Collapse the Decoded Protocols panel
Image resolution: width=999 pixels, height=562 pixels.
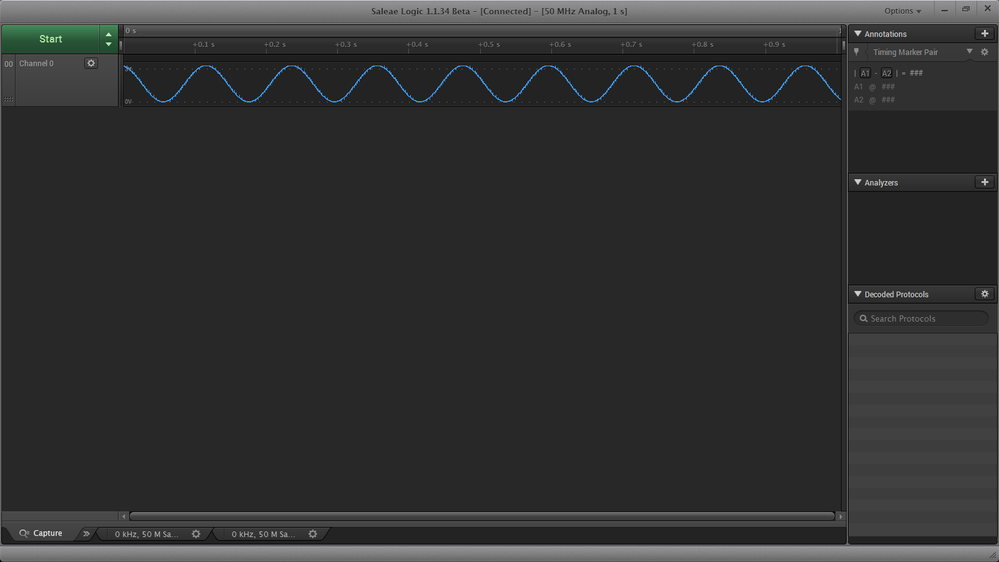point(858,294)
